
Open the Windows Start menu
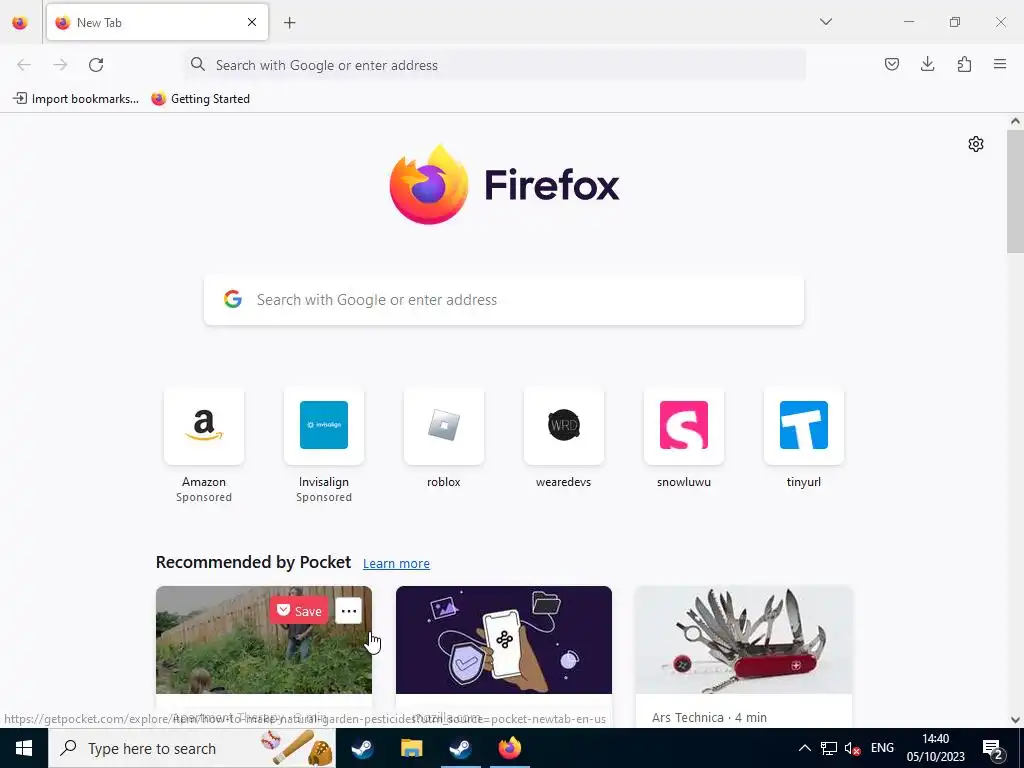[x=24, y=748]
